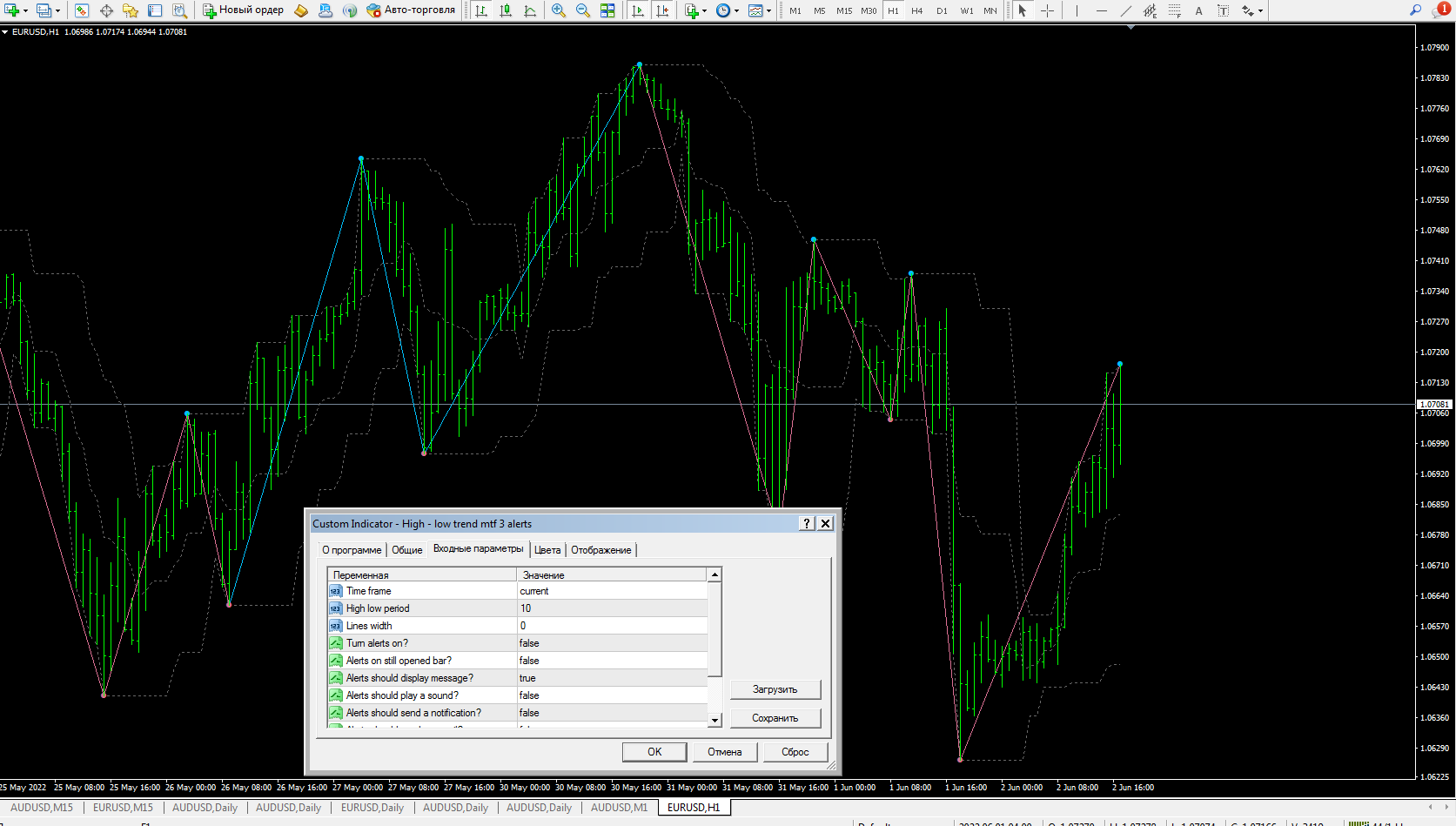Click the Сброс button
The height and width of the screenshot is (826, 1456).
(795, 752)
